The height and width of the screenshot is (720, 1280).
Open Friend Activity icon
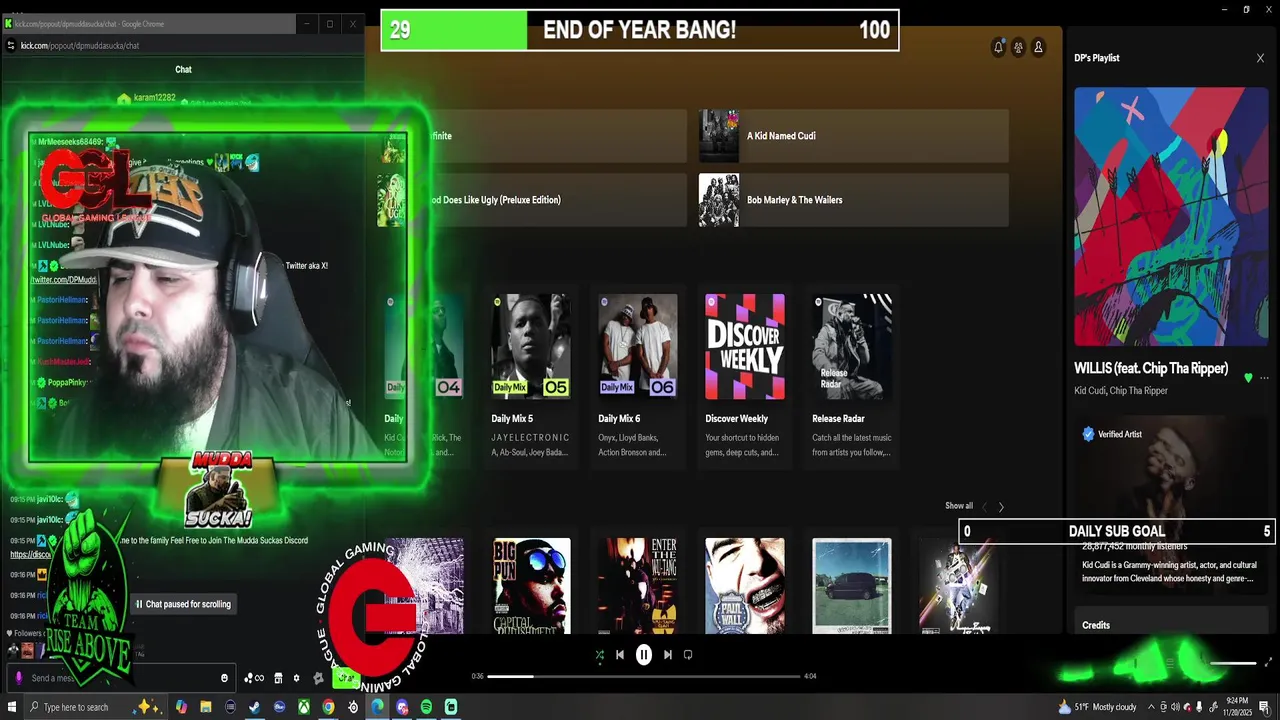coord(1018,47)
